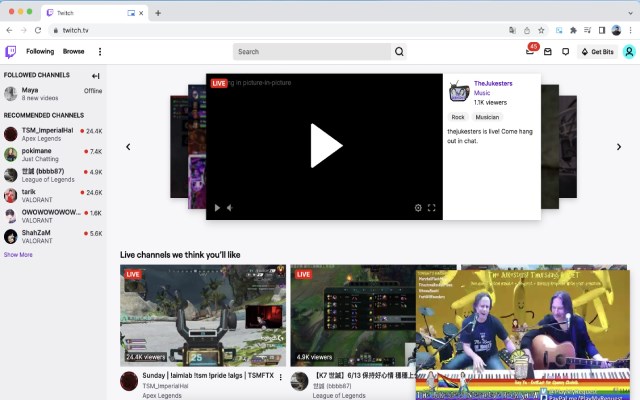Viewport: 640px width, 400px height.
Task: Go back in browser history
Action: click(9, 30)
